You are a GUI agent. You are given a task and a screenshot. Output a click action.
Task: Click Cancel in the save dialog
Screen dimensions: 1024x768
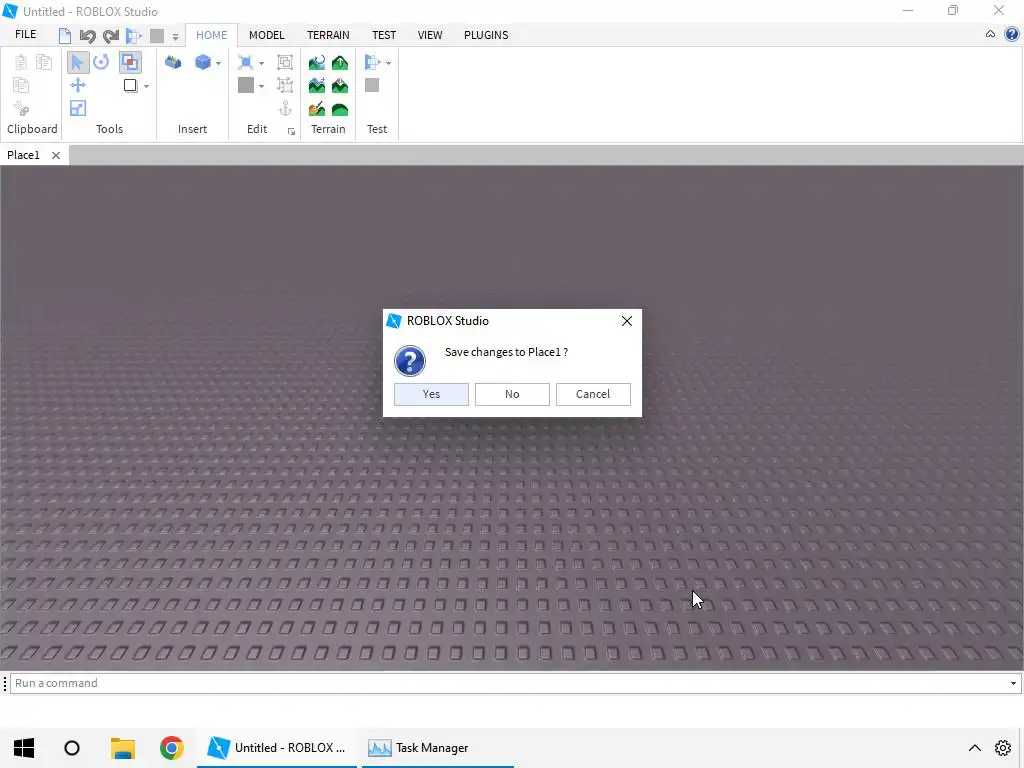tap(593, 394)
